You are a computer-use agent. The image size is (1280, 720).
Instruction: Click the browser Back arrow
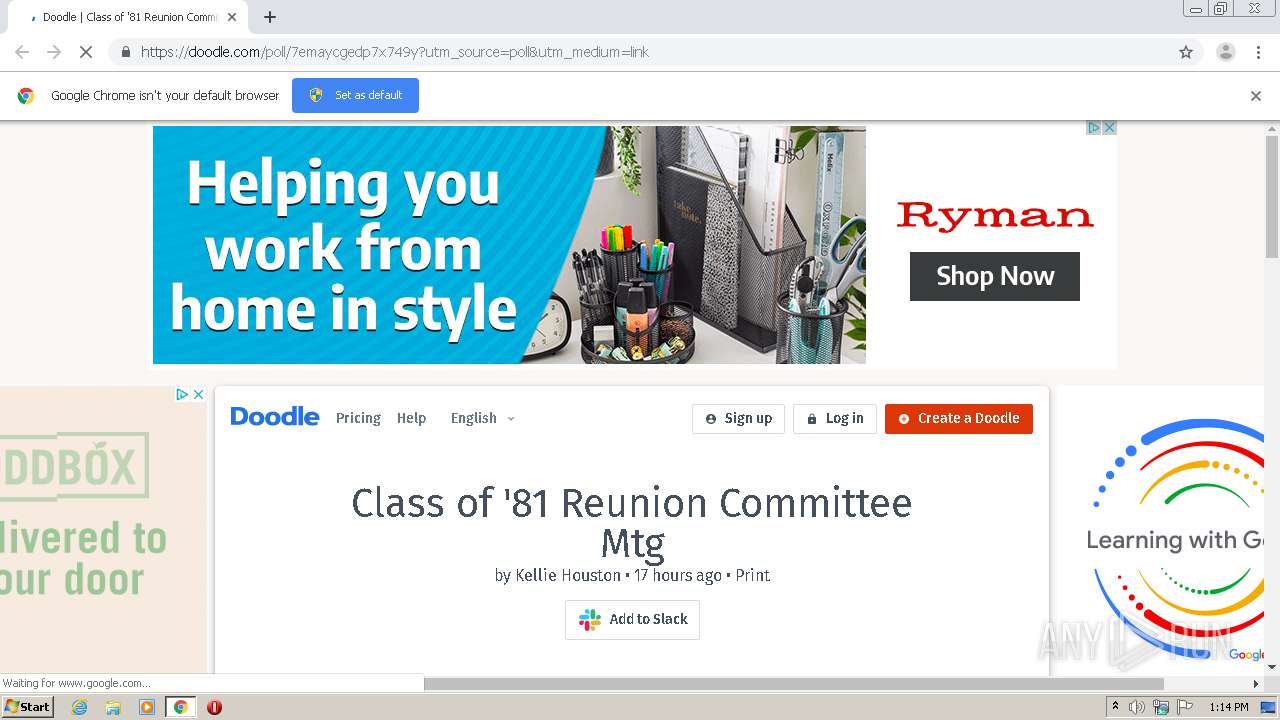(22, 52)
